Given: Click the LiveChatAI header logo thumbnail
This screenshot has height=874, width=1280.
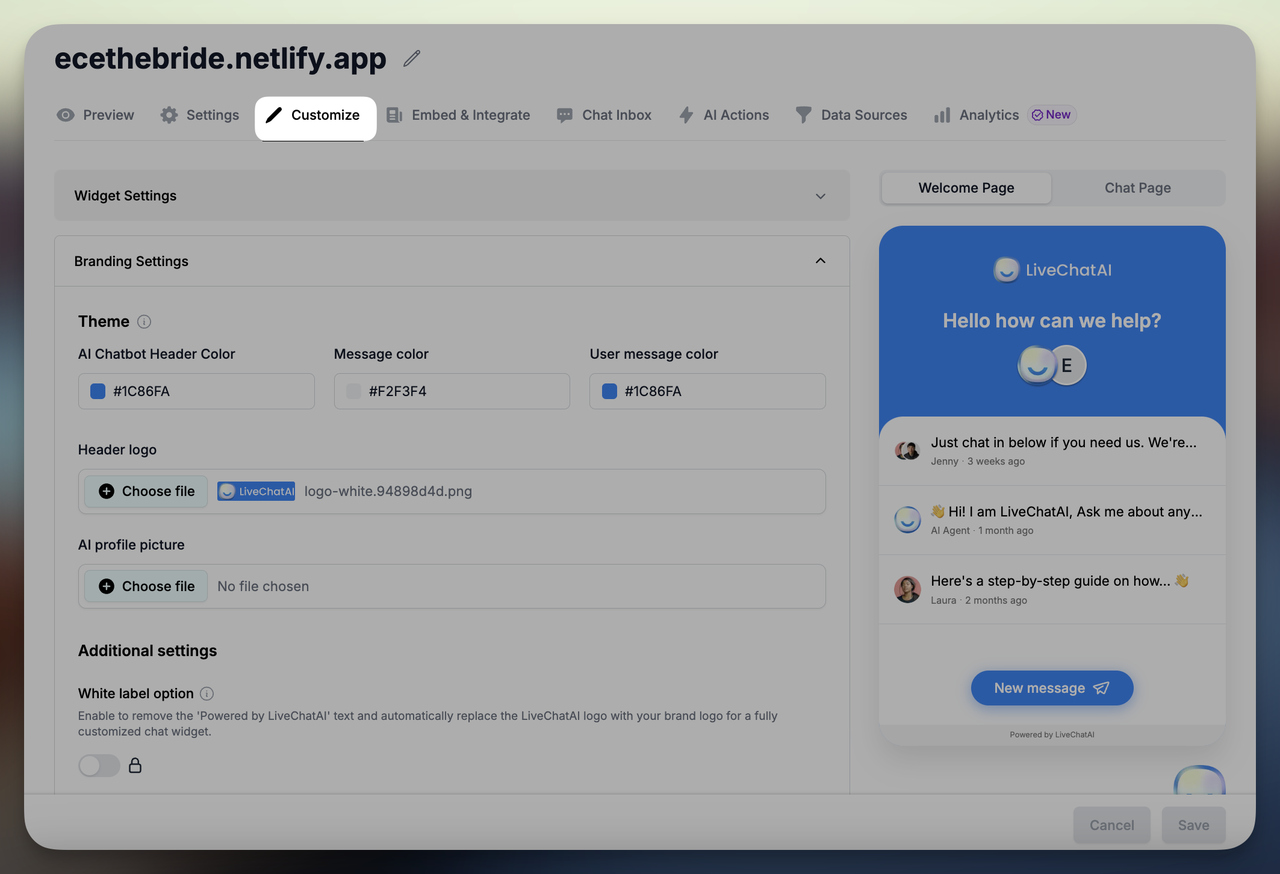Looking at the screenshot, I should [256, 491].
